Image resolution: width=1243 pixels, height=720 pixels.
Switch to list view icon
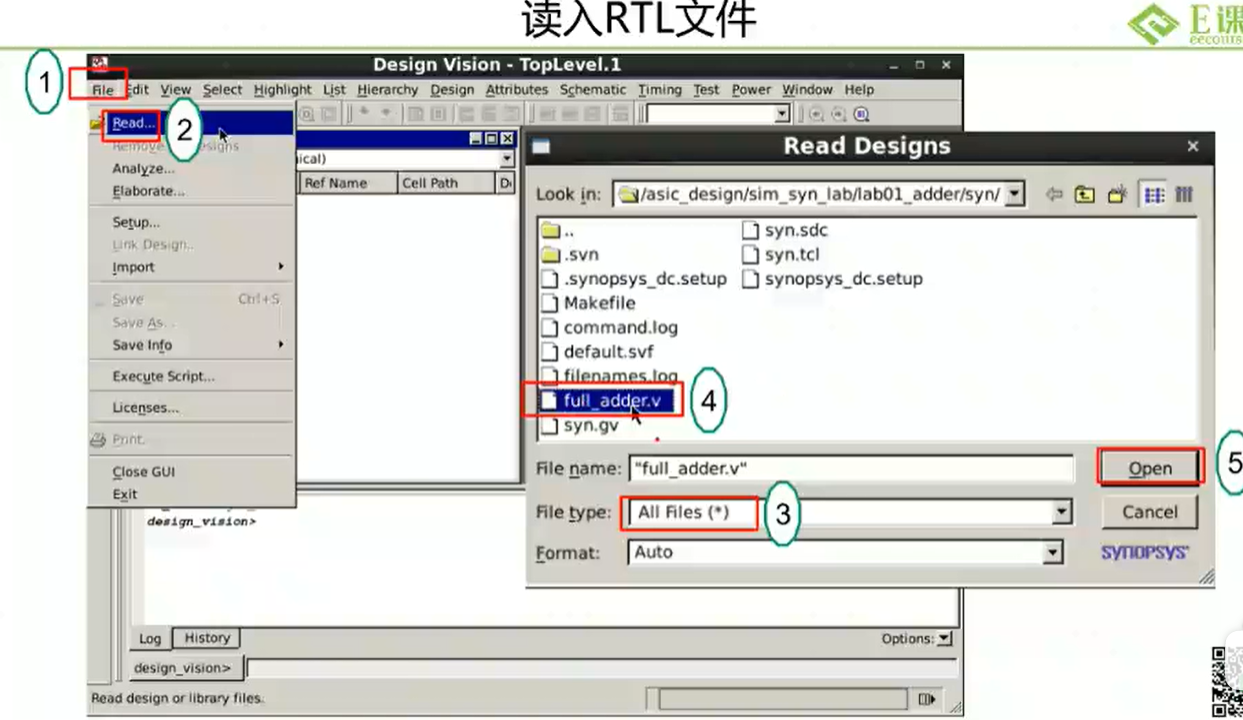point(1154,195)
